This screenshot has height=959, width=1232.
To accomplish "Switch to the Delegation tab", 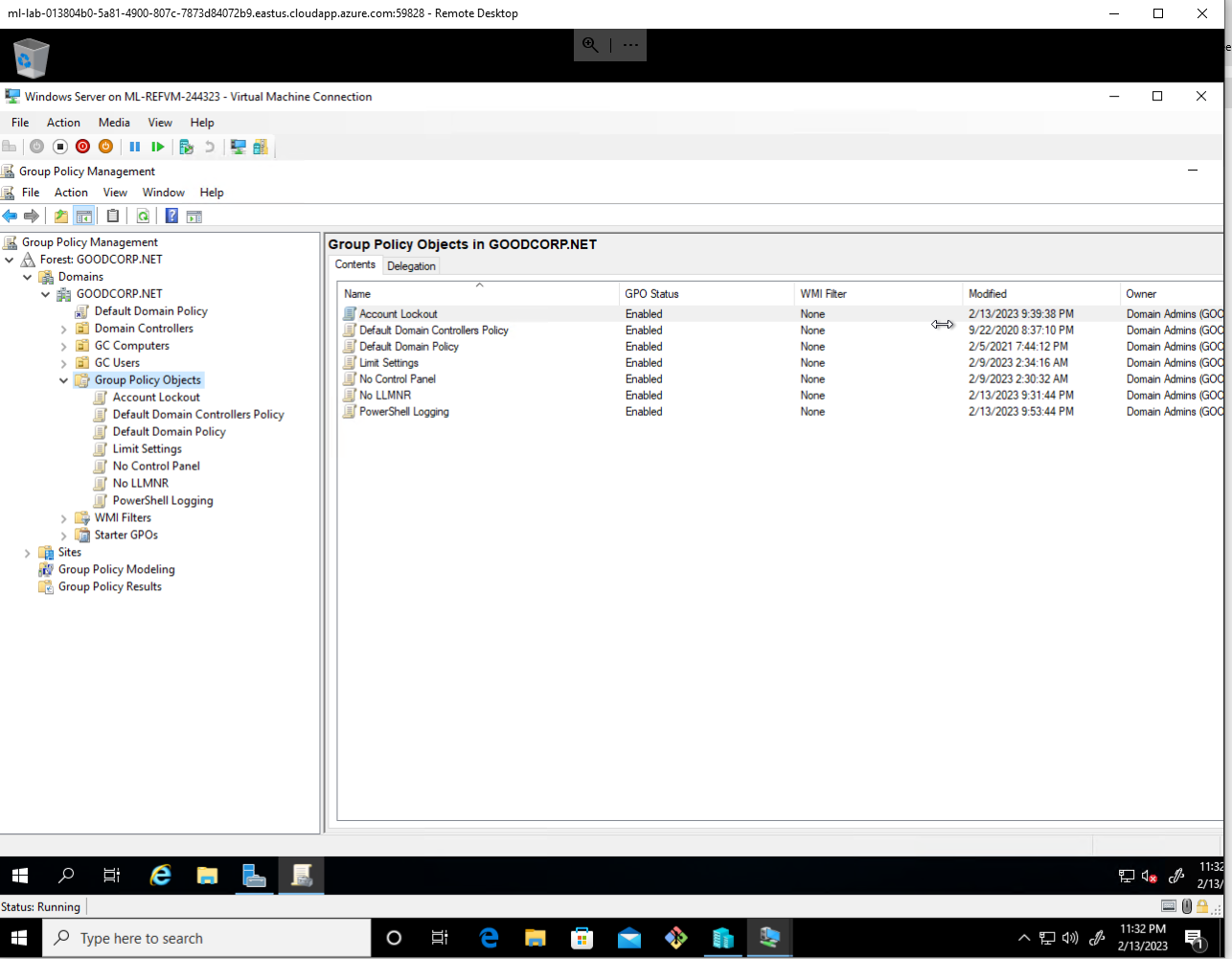I will pos(412,266).
